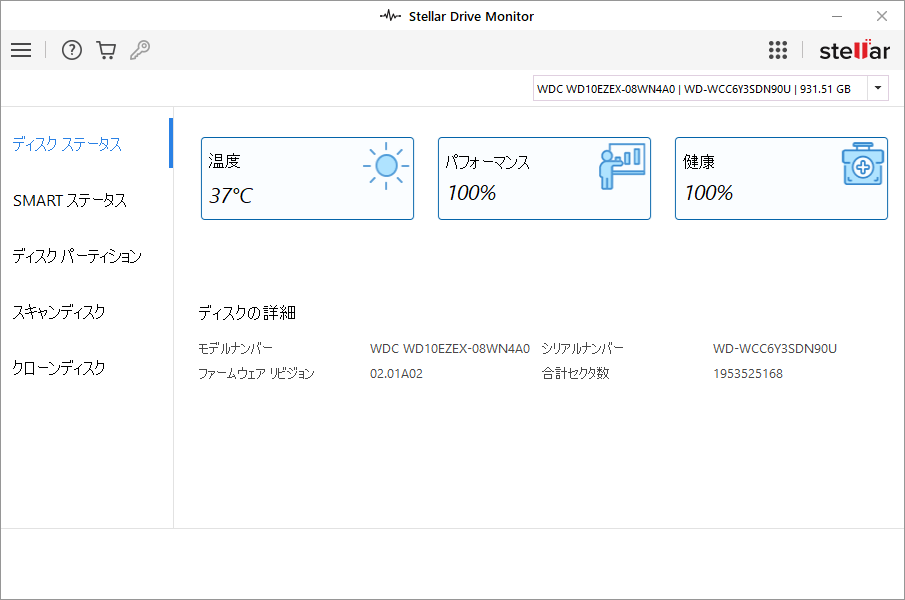
Task: Open the nine-dot apps grid icon
Action: (778, 50)
